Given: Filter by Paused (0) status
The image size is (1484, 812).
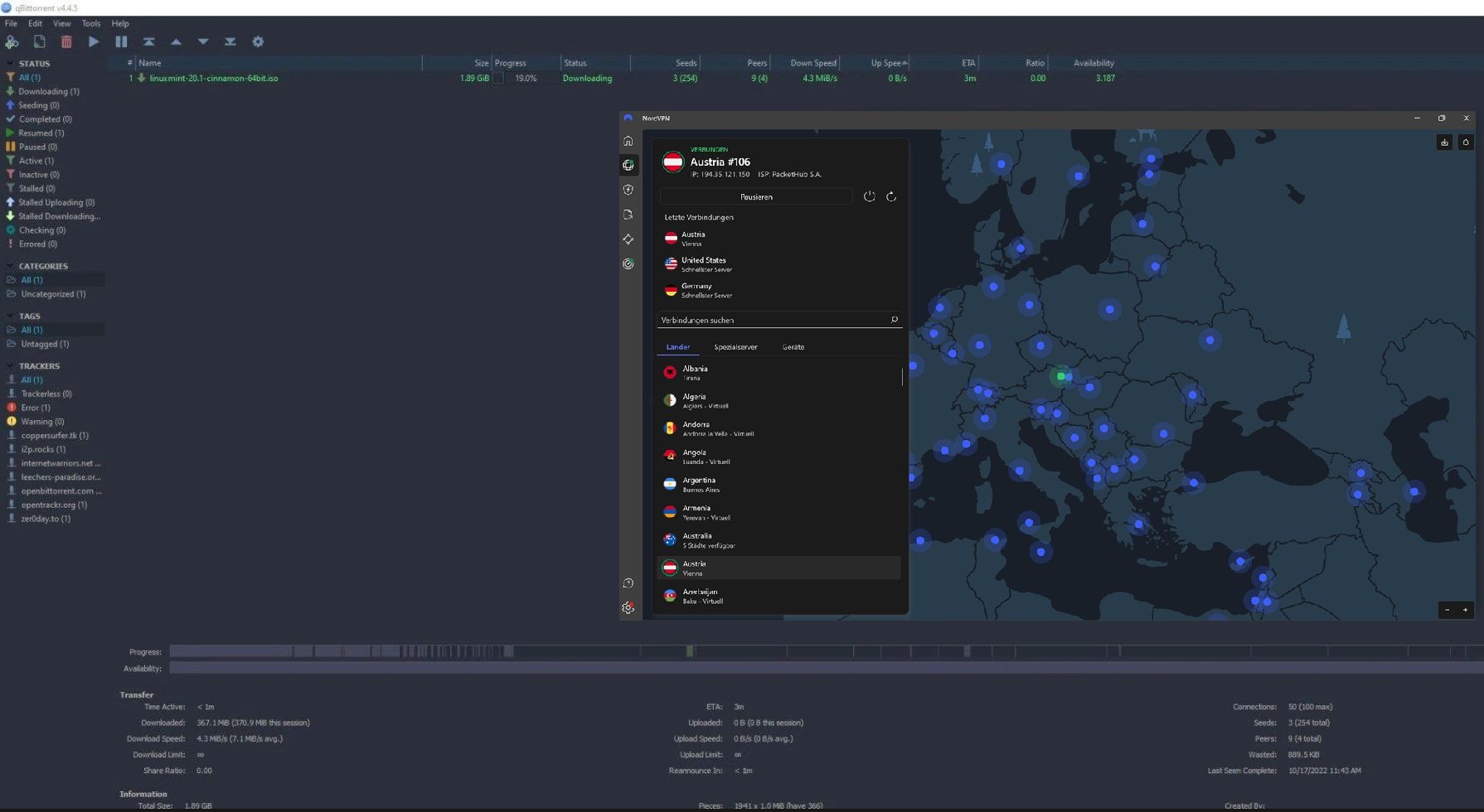Looking at the screenshot, I should [37, 147].
